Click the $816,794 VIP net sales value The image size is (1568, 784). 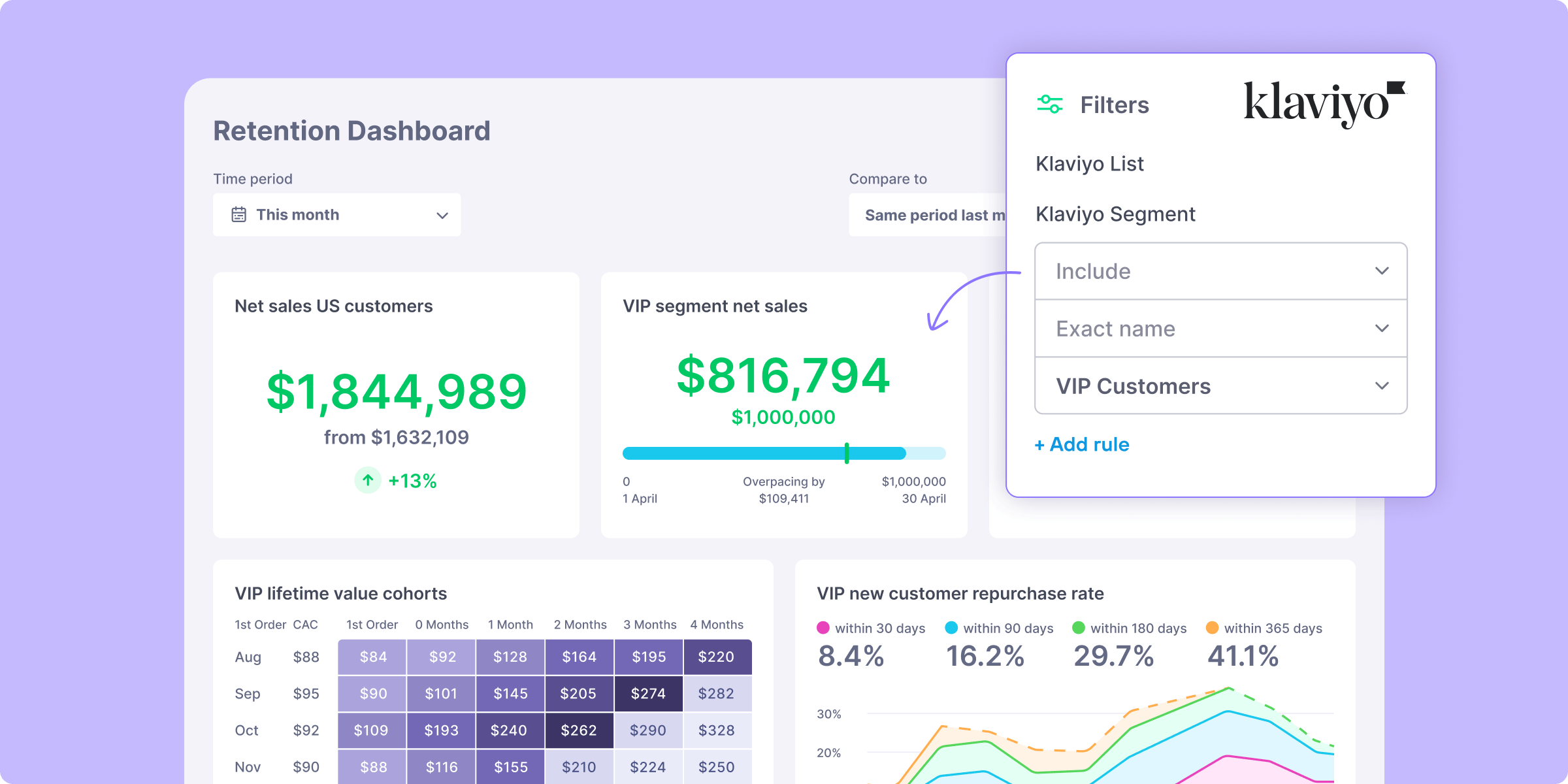(783, 376)
